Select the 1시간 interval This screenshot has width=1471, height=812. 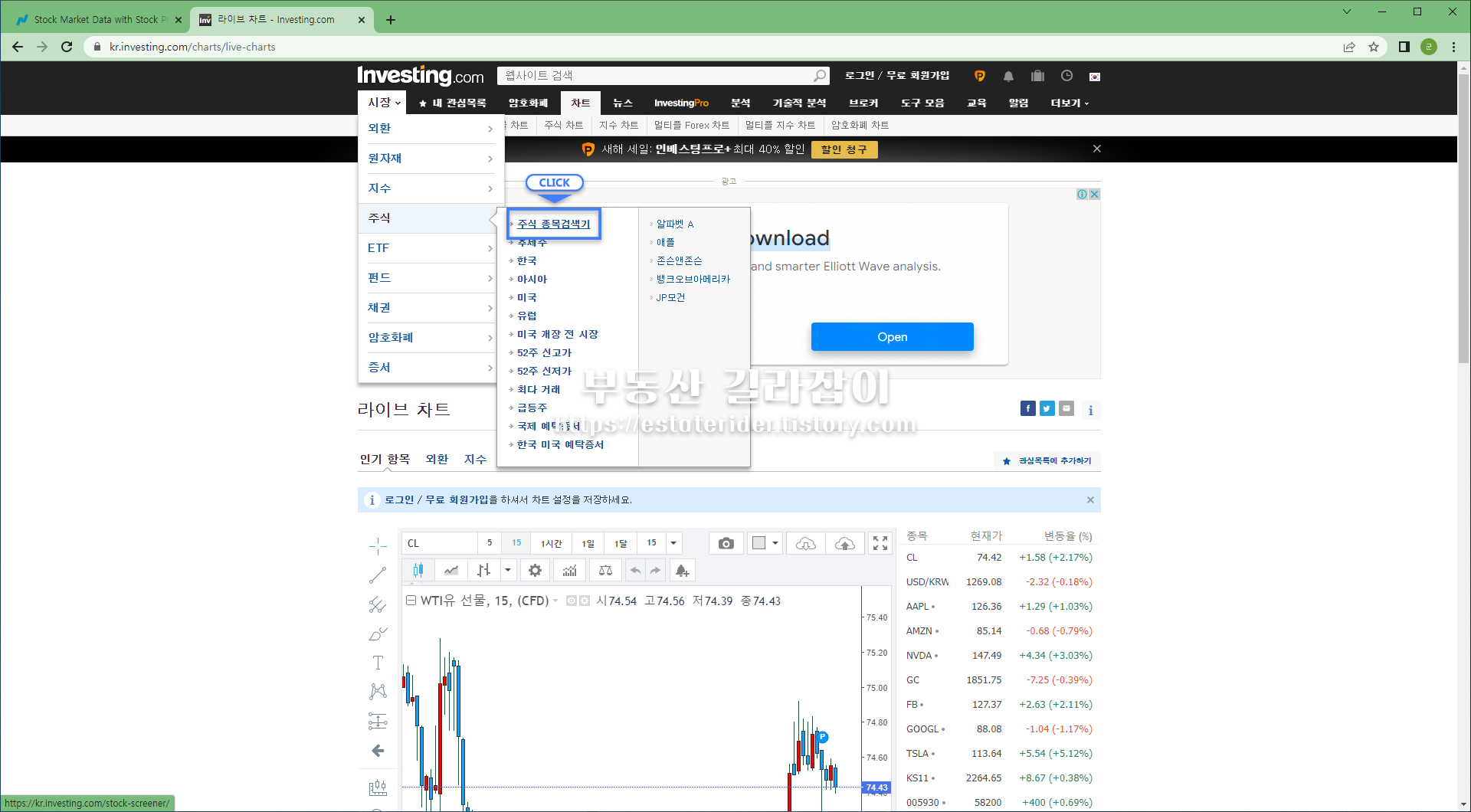click(x=551, y=543)
